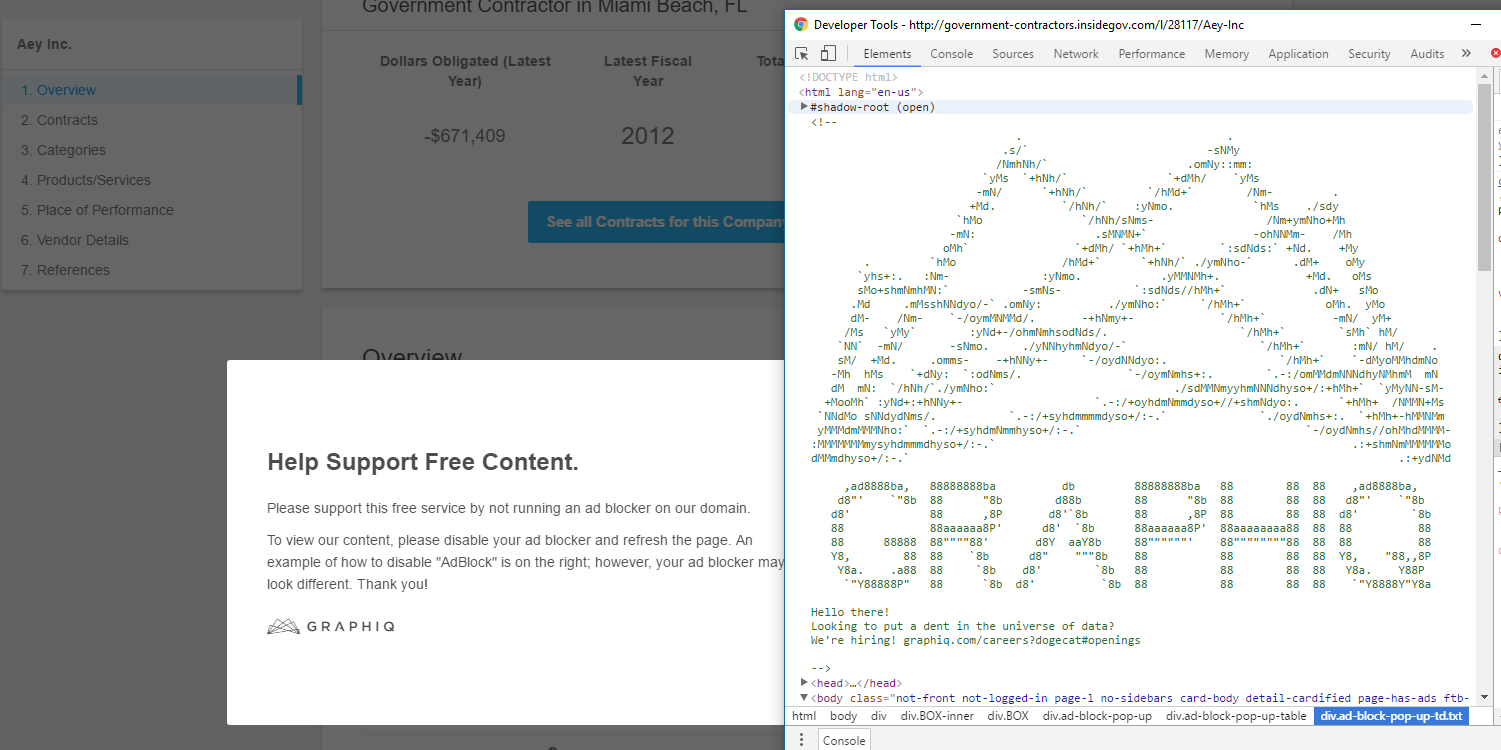
Task: Click the Aey Inc. sidebar title
Action: (44, 45)
